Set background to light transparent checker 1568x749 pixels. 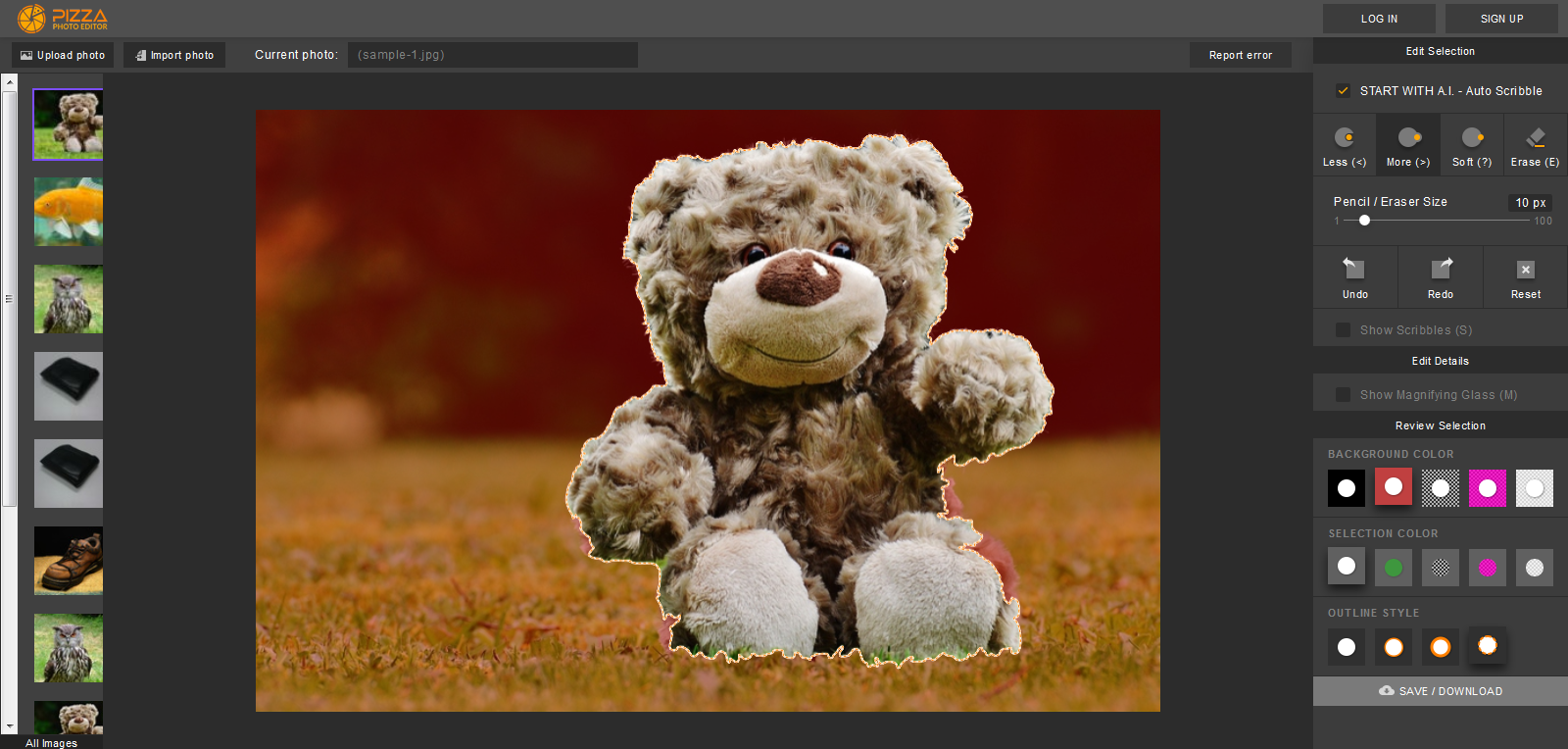click(x=1535, y=488)
